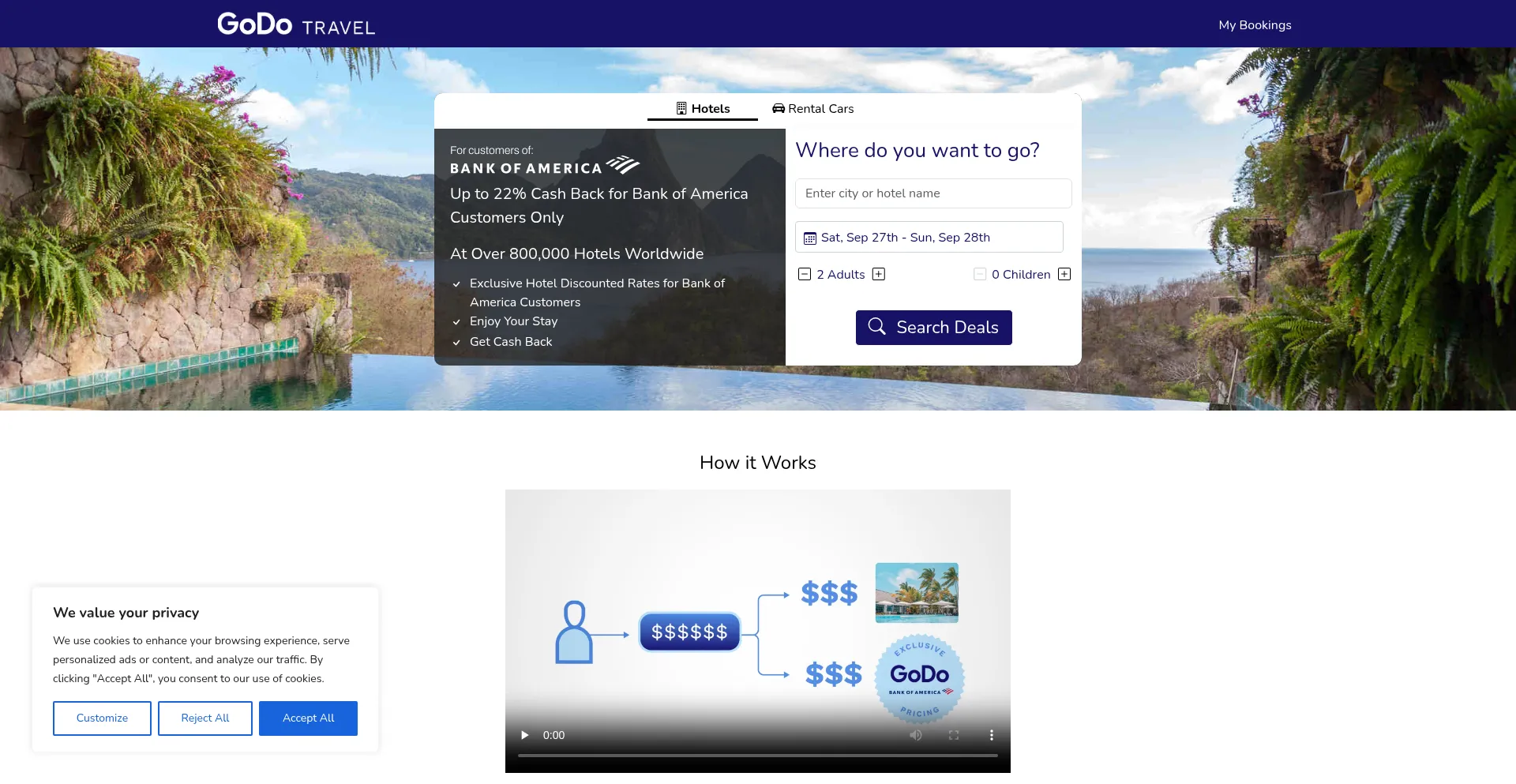1516x784 pixels.
Task: Click the 'How it Works' heading
Action: click(x=758, y=463)
